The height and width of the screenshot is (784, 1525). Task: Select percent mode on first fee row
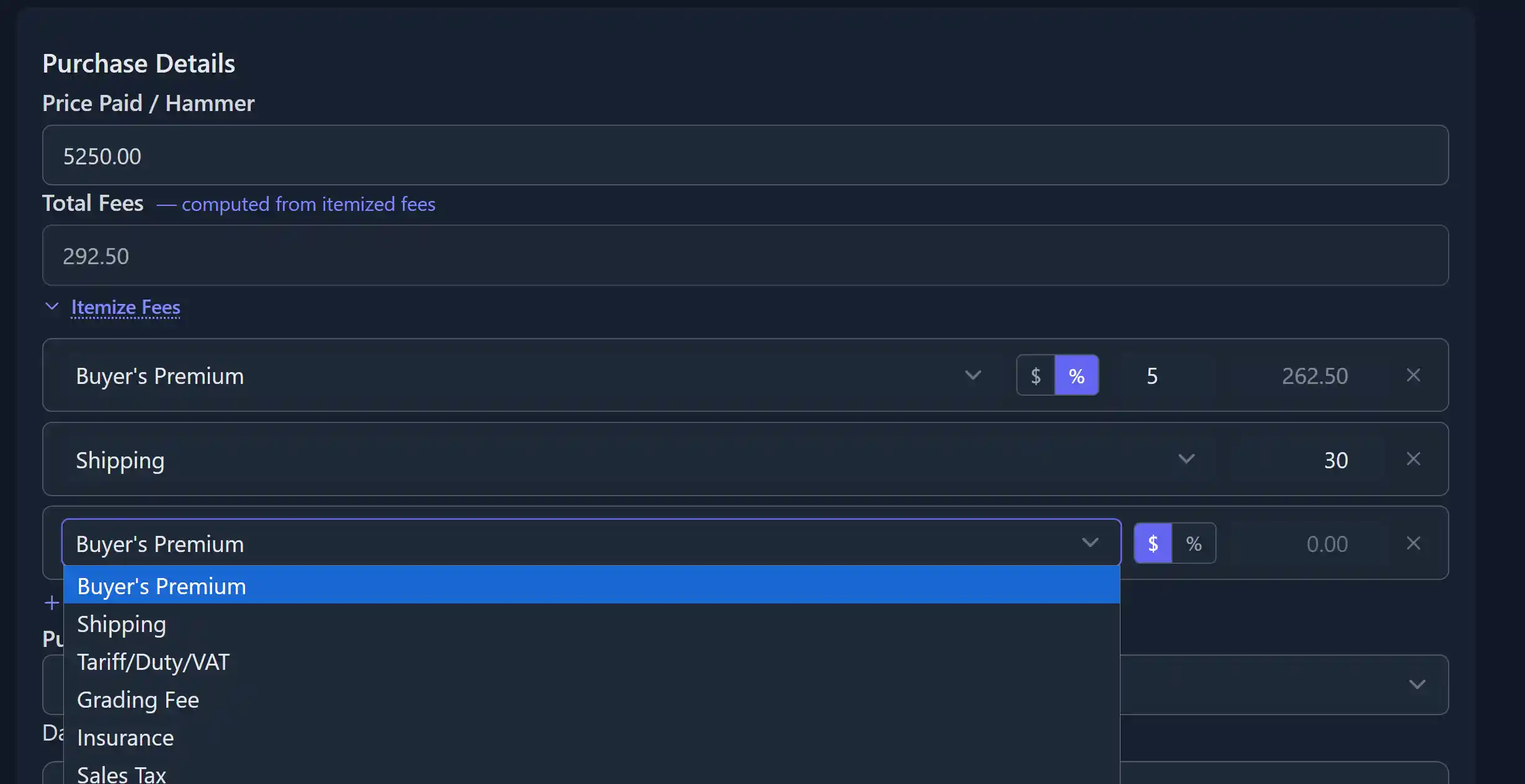tap(1076, 375)
